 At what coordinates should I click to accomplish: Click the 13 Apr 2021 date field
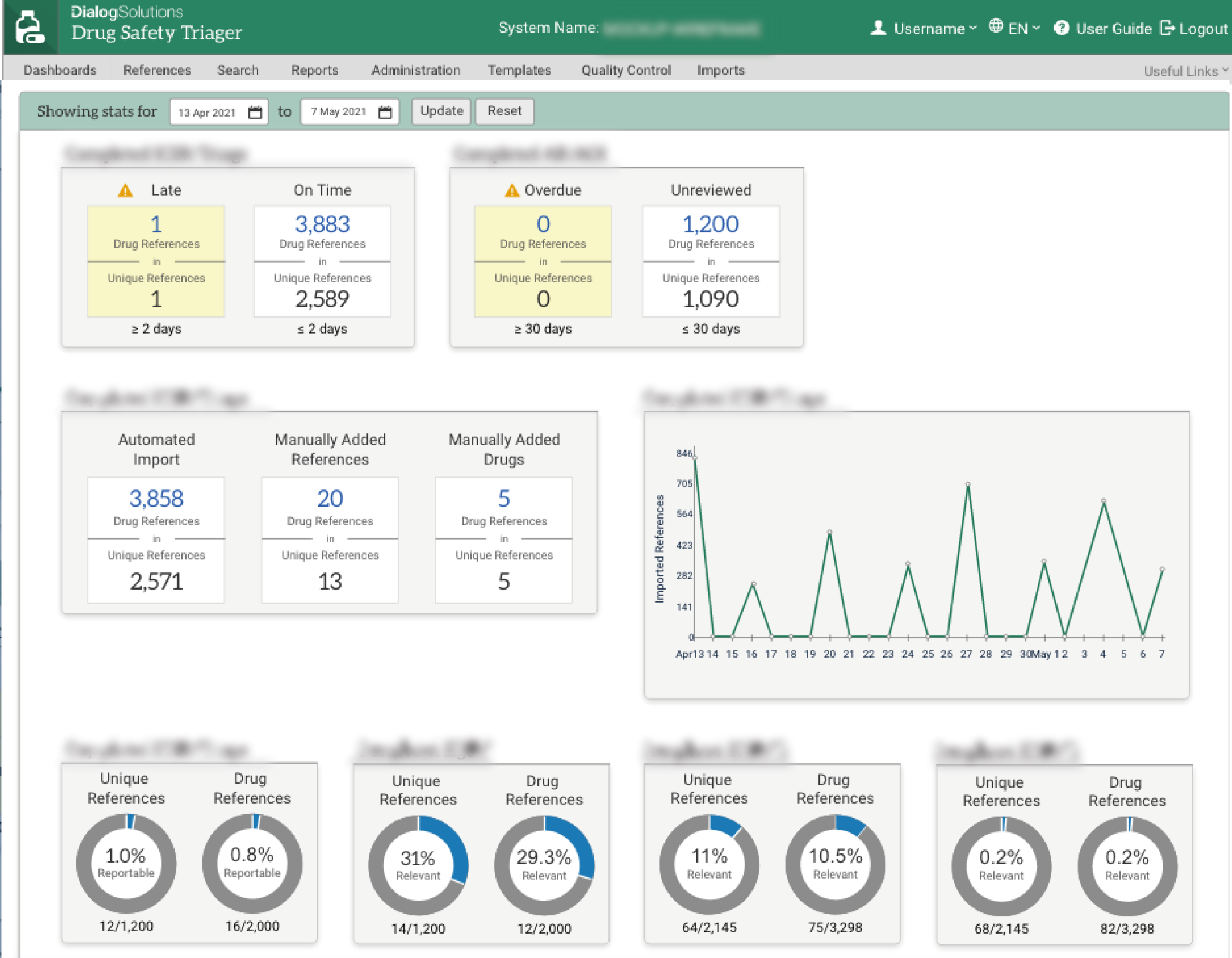[x=207, y=112]
